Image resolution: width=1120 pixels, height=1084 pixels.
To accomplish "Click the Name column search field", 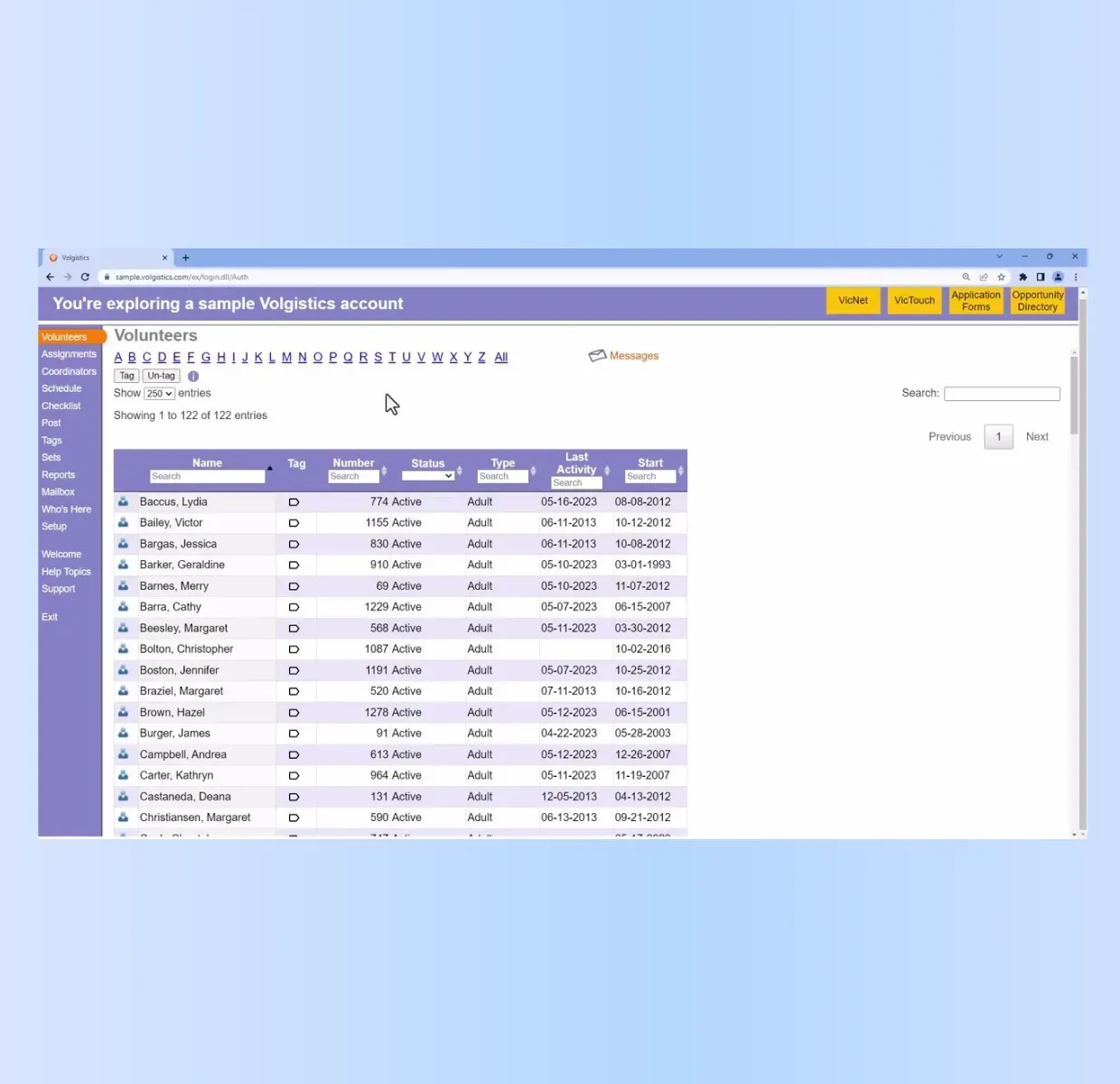I will point(207,476).
